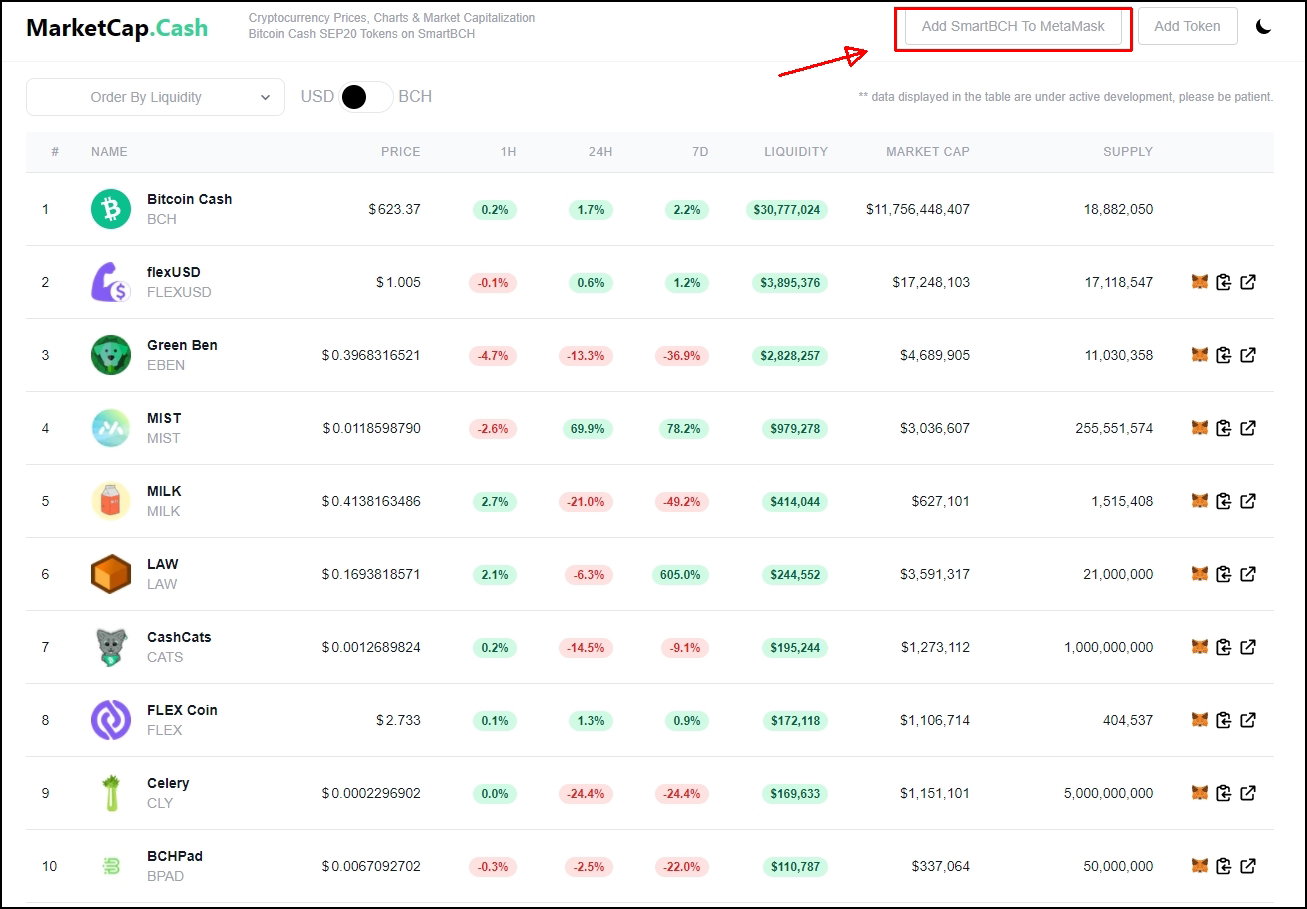This screenshot has width=1307, height=909.
Task: Click the MILK price $0.4138163486
Action: click(371, 501)
